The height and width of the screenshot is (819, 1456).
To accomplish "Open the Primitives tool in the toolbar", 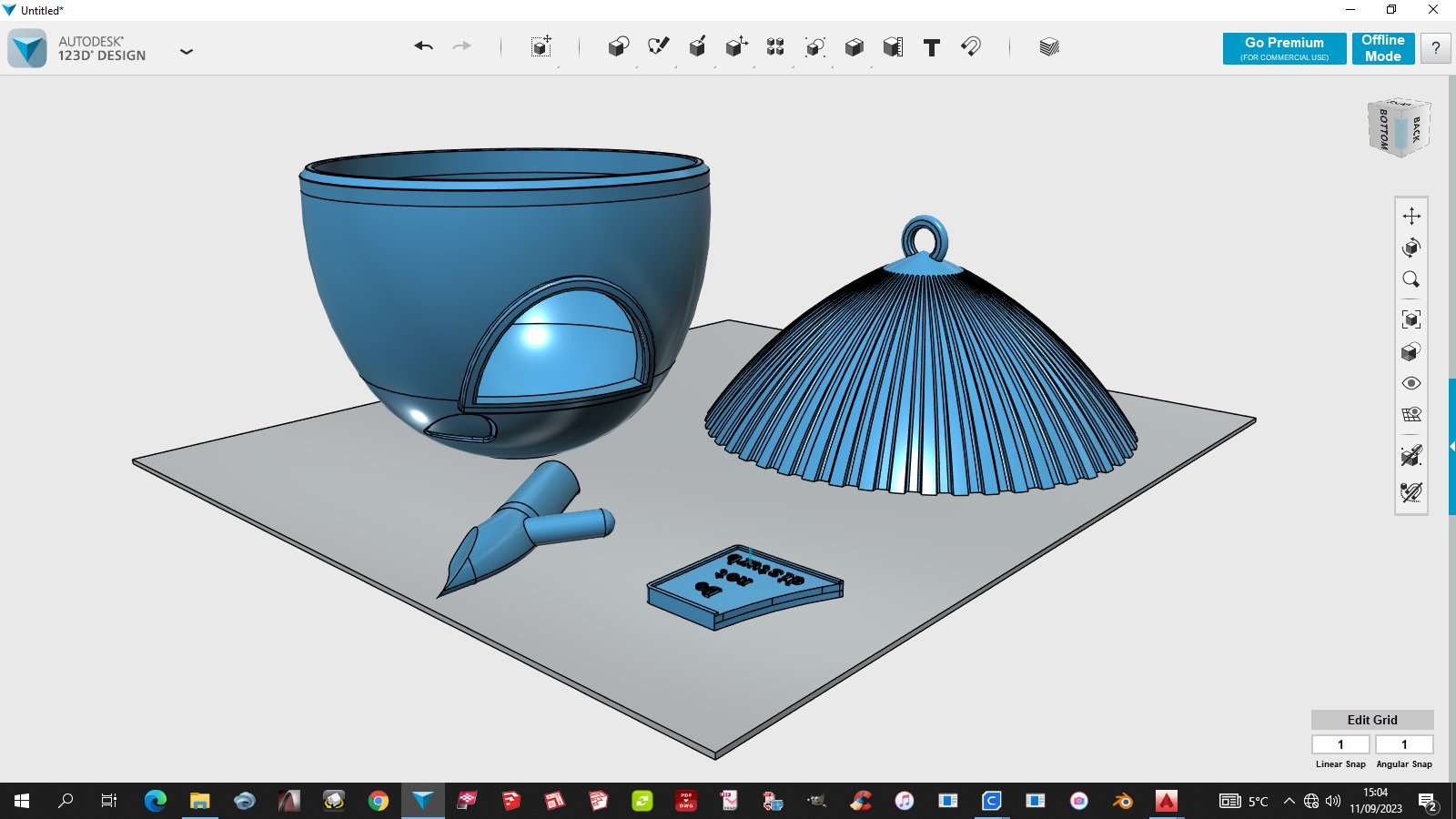I will click(618, 46).
